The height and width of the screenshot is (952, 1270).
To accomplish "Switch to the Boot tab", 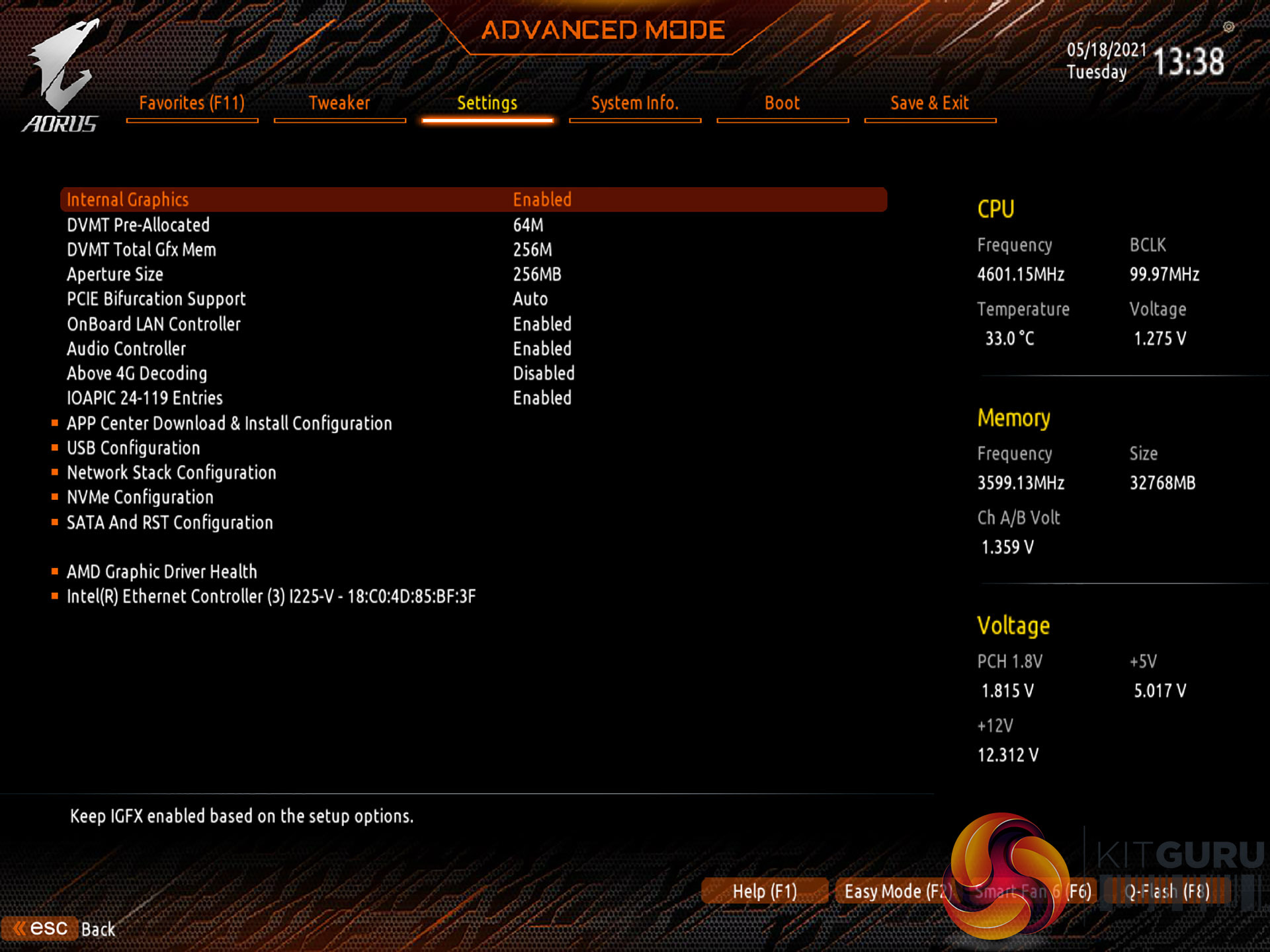I will coord(782,104).
